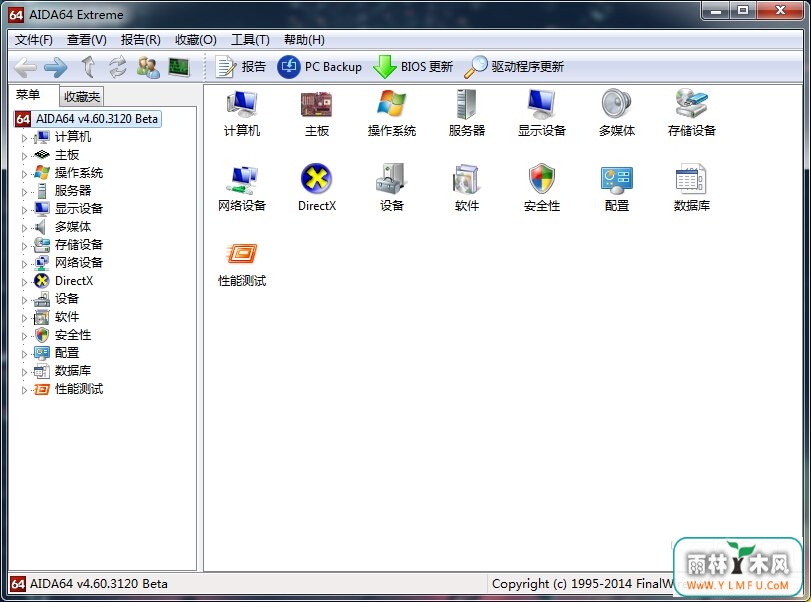Go back with the left arrow toolbar button
811x602 pixels.
25,67
